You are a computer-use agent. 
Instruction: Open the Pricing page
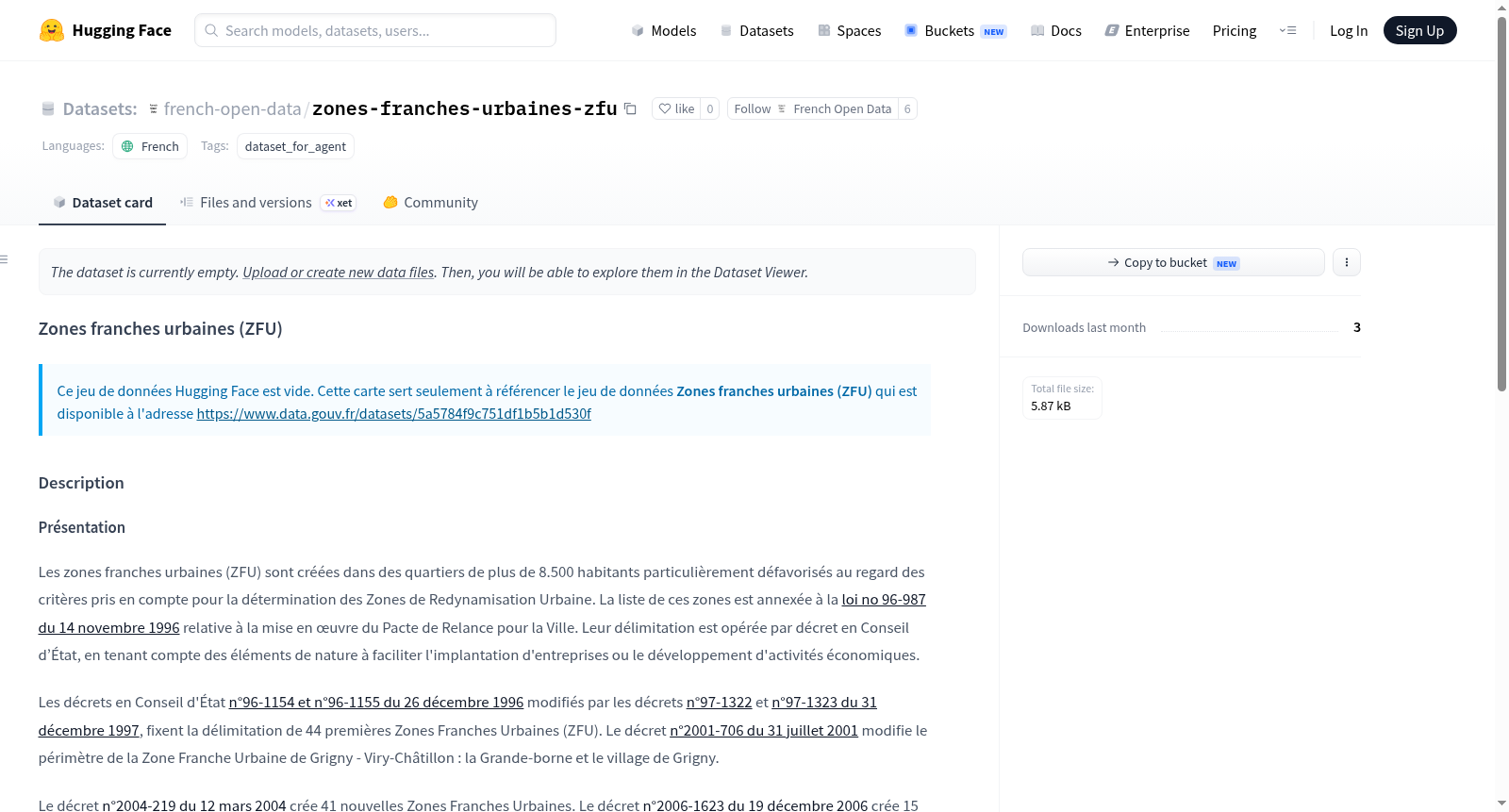[1235, 30]
